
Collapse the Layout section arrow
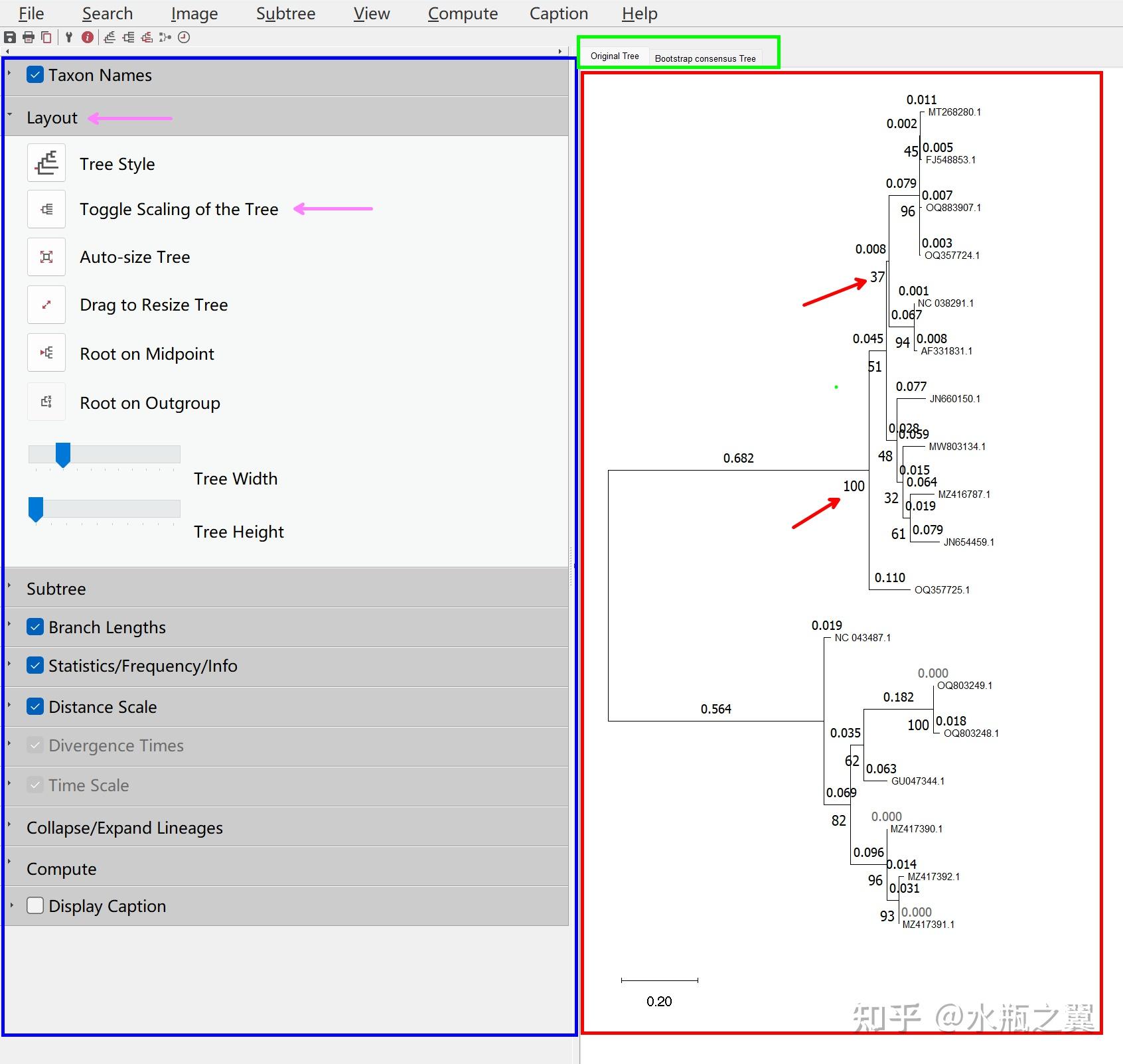click(x=9, y=114)
